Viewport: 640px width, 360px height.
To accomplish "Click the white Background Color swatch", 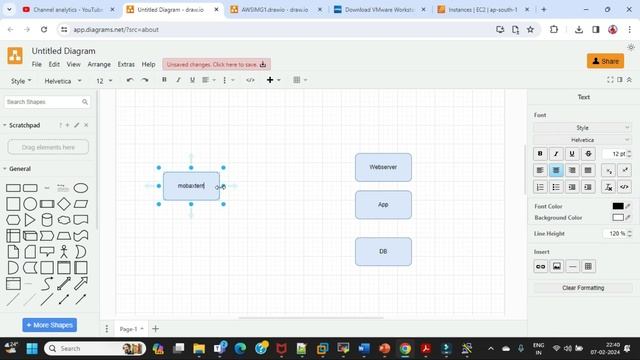I will point(618,218).
